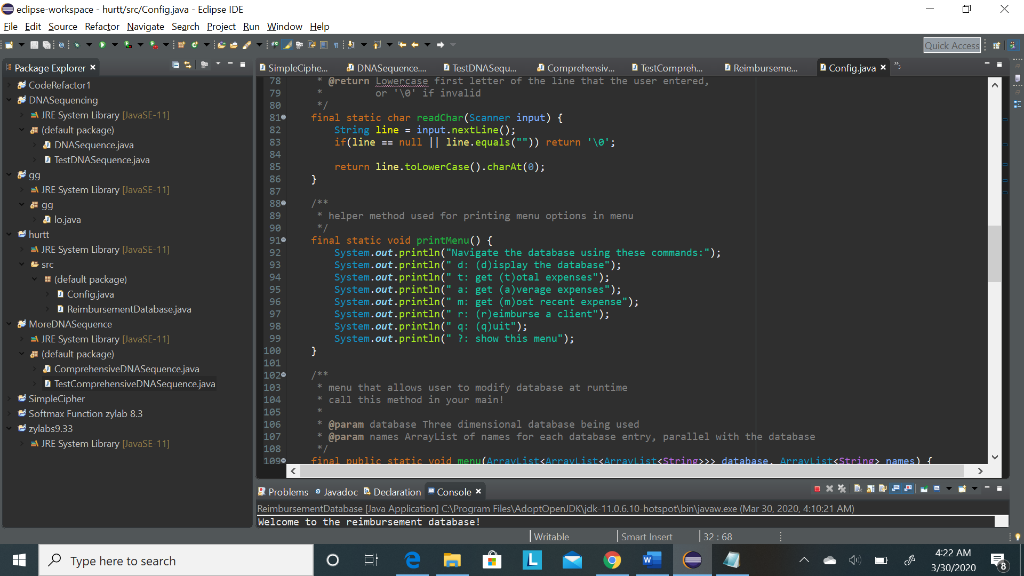Remove launch with the single X console icon

(x=829, y=488)
